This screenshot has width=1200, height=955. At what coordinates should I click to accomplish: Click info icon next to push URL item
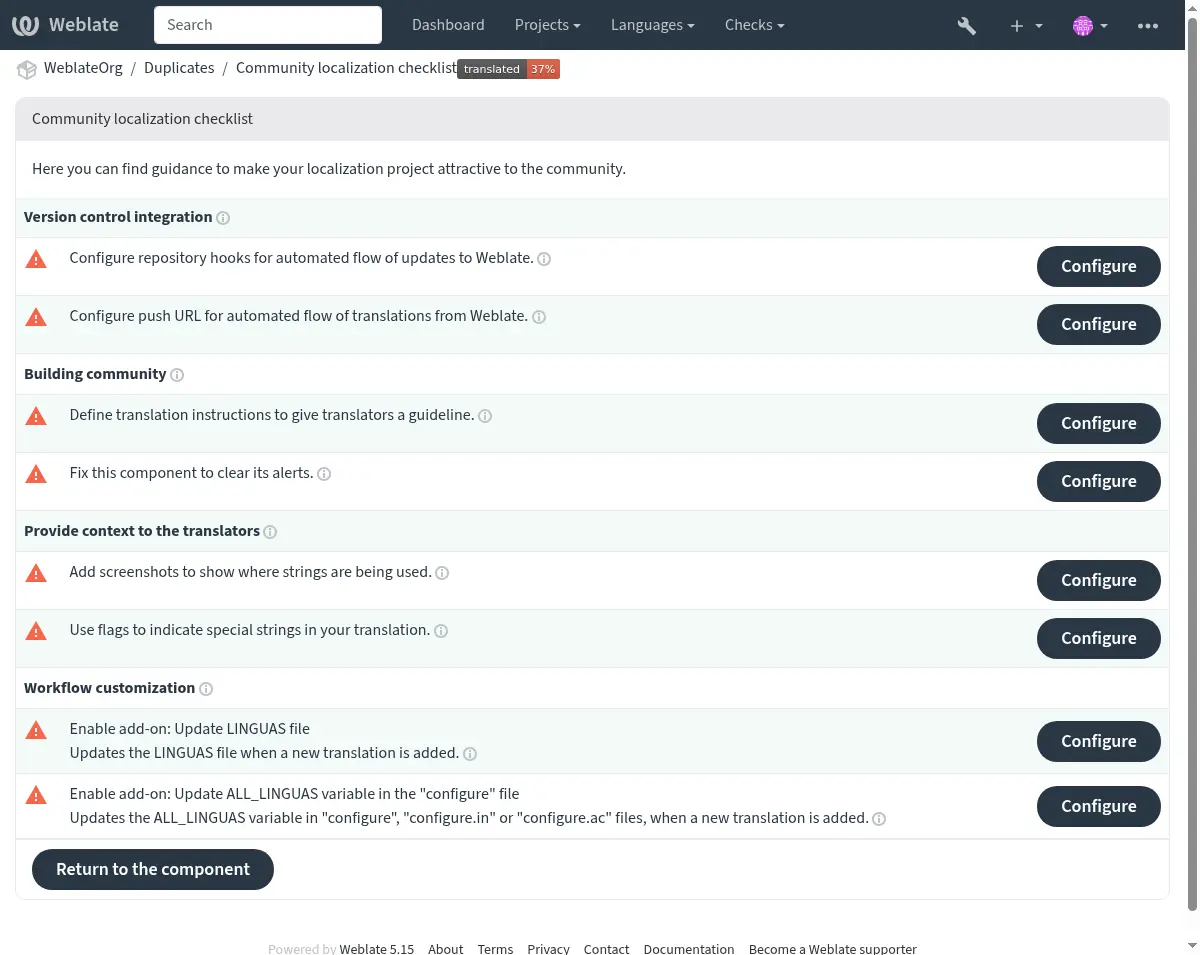[x=538, y=317]
